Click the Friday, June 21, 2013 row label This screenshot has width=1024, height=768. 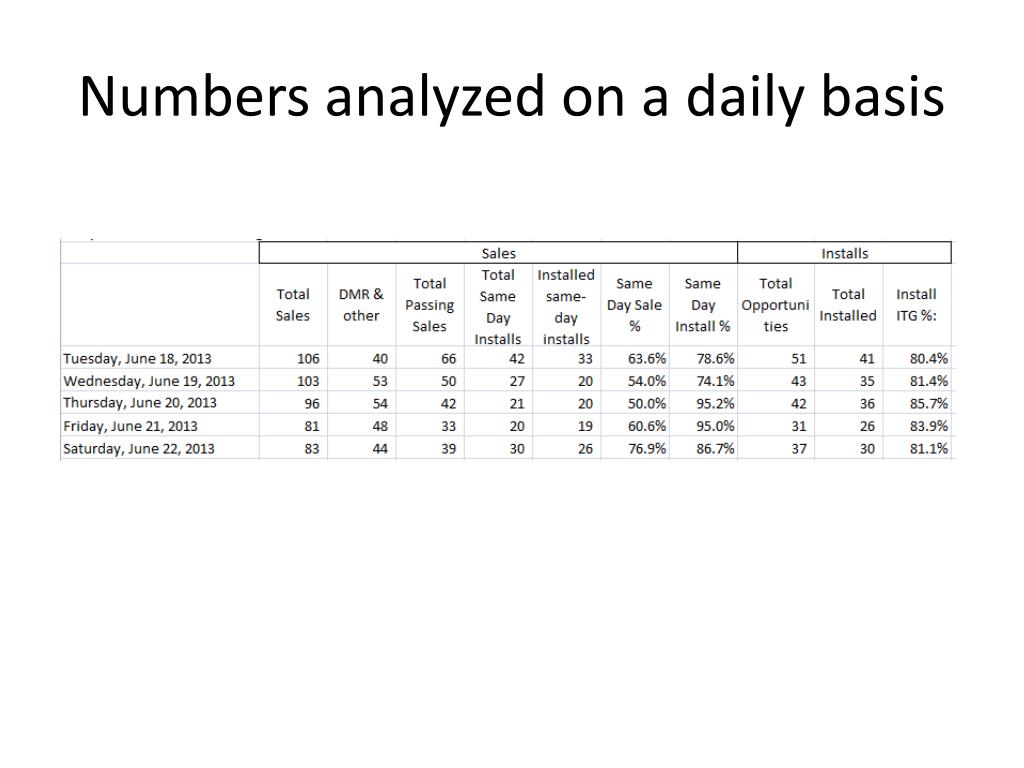coord(130,426)
